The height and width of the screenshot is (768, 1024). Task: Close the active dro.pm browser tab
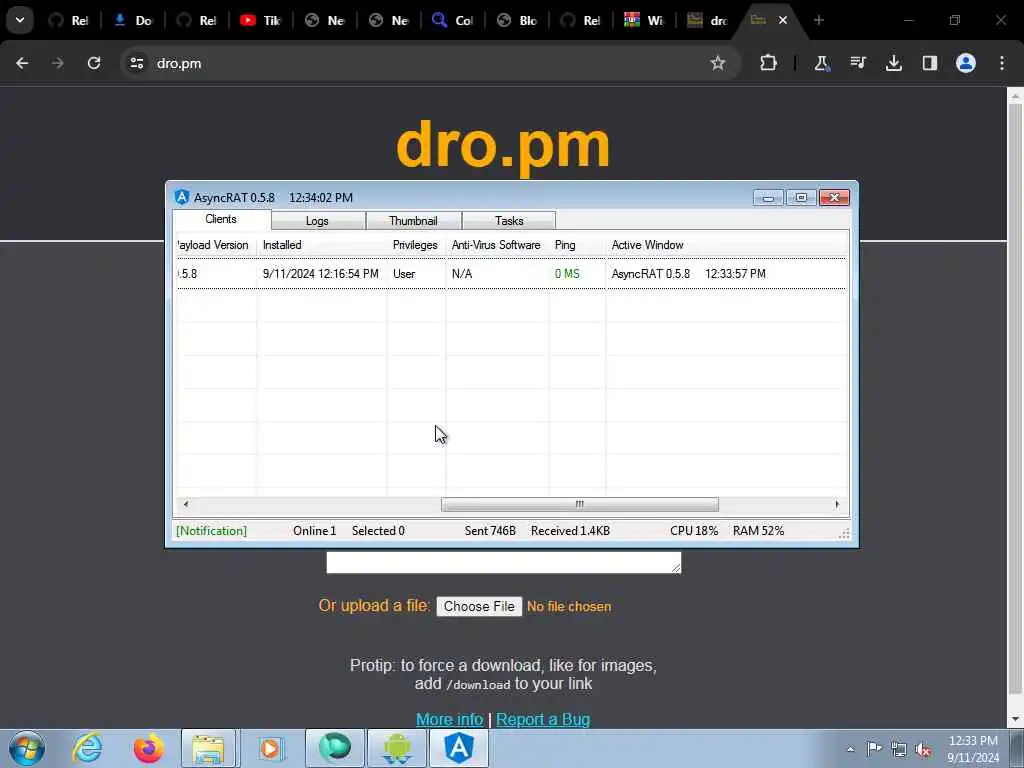782,20
